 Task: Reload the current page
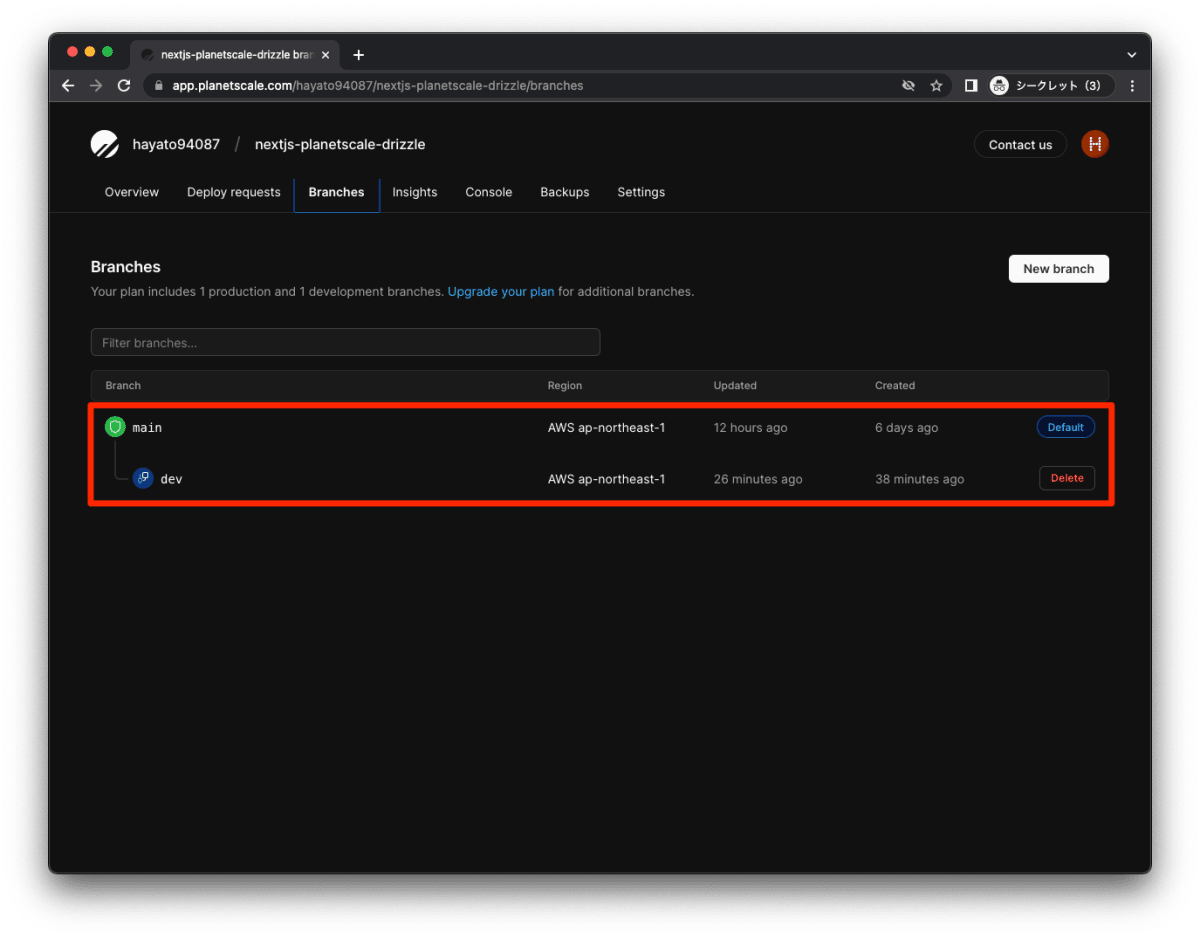(x=124, y=86)
